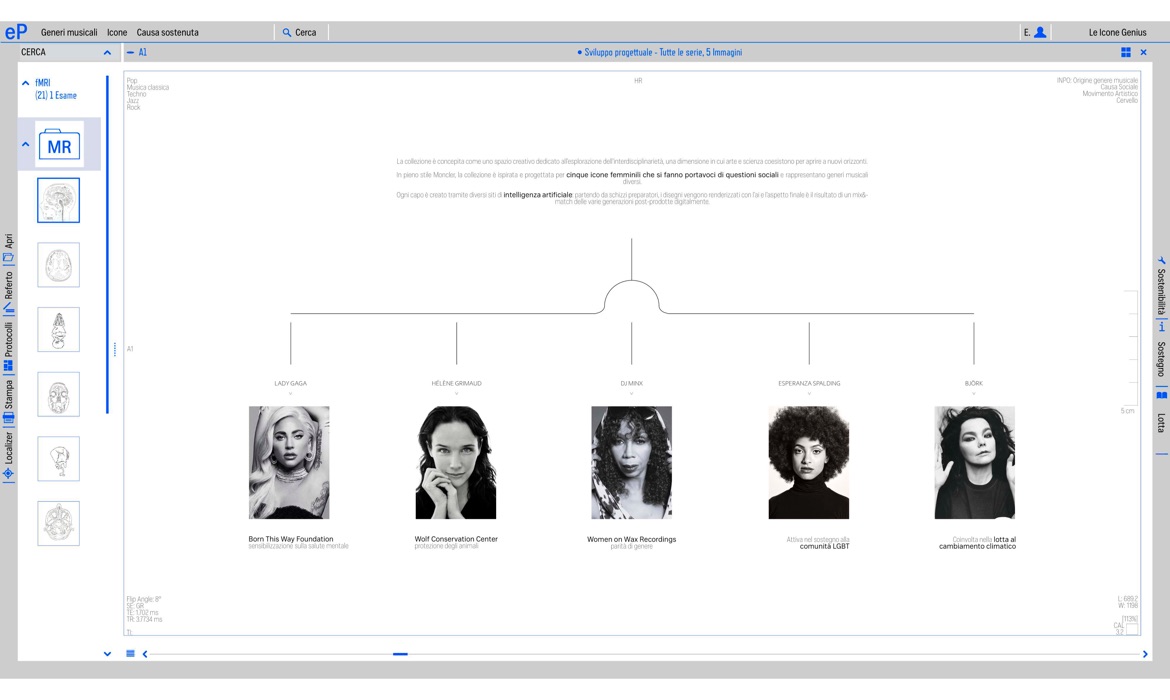Viewport: 1170px width, 700px height.
Task: Click the Le Icone Genius button
Action: coord(1117,32)
